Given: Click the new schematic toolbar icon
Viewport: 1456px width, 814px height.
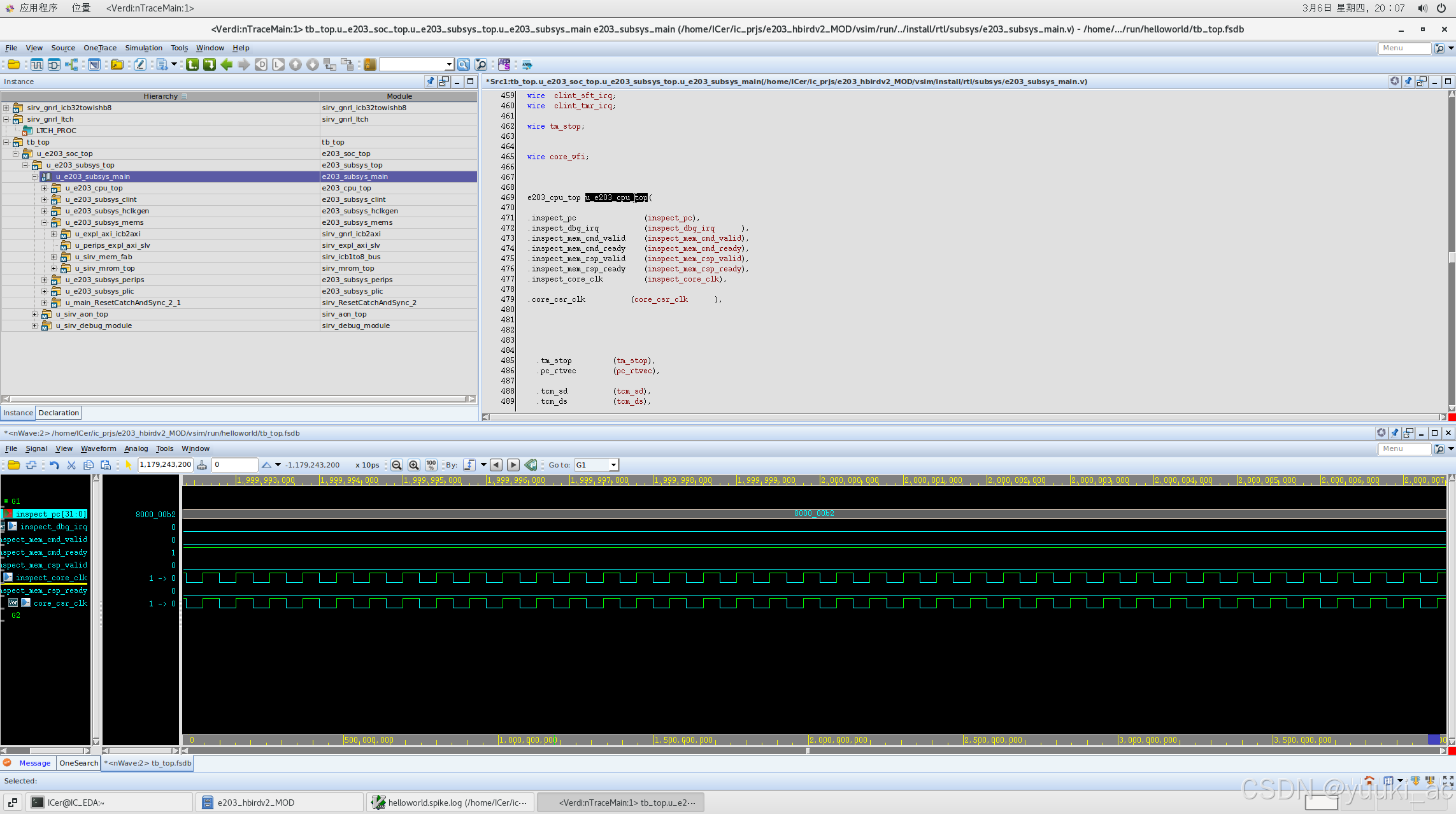Looking at the screenshot, I should click(54, 64).
